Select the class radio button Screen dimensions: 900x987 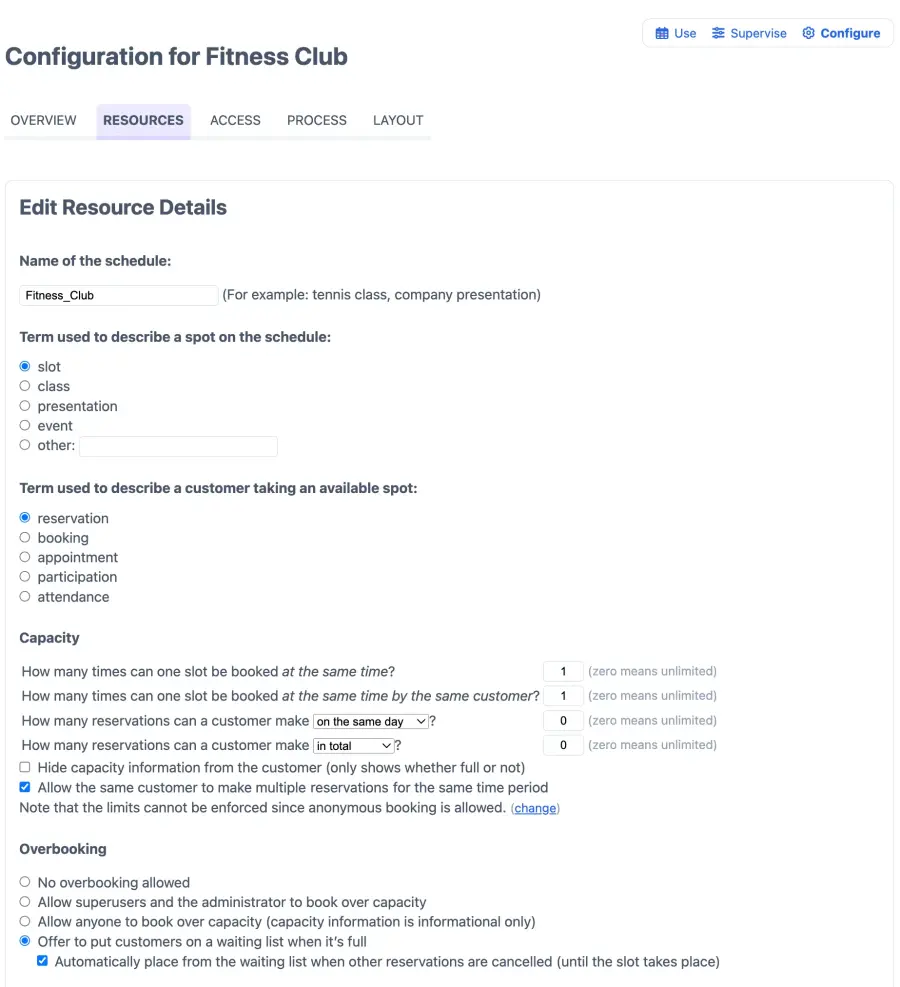click(25, 386)
